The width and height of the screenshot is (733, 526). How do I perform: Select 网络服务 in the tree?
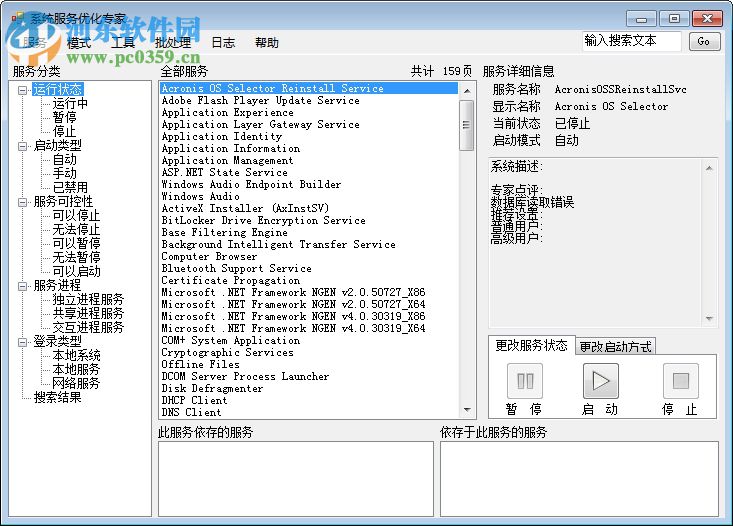point(76,383)
